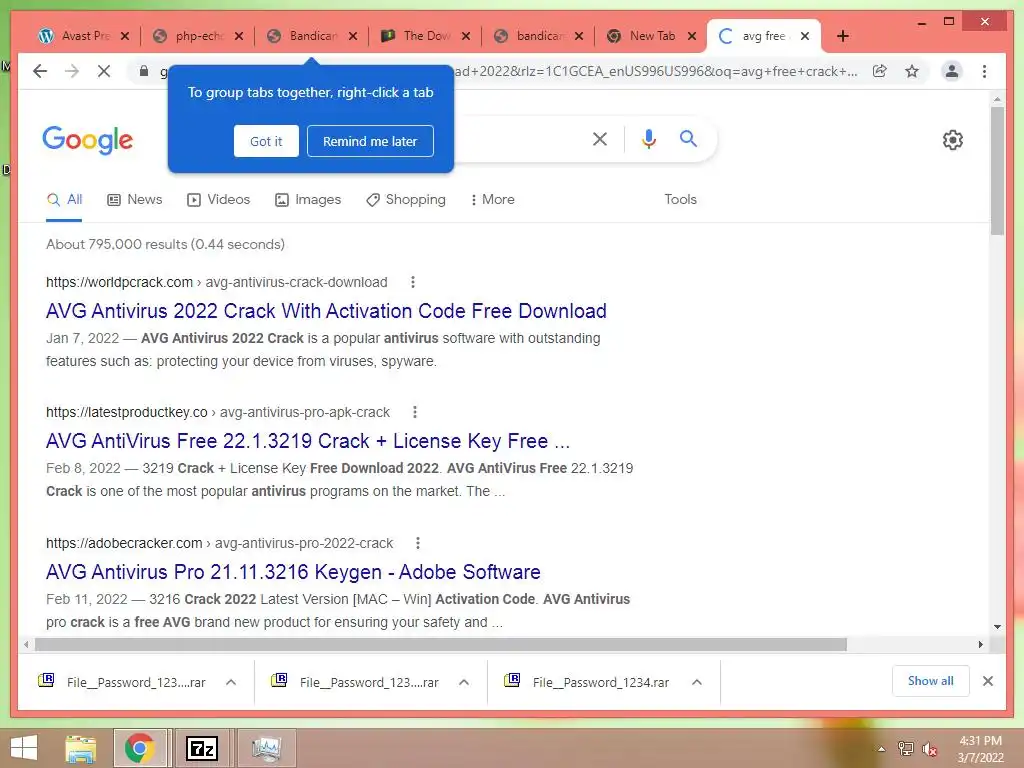The height and width of the screenshot is (768, 1024).
Task: Open the Chrome profile avatar
Action: tap(952, 71)
